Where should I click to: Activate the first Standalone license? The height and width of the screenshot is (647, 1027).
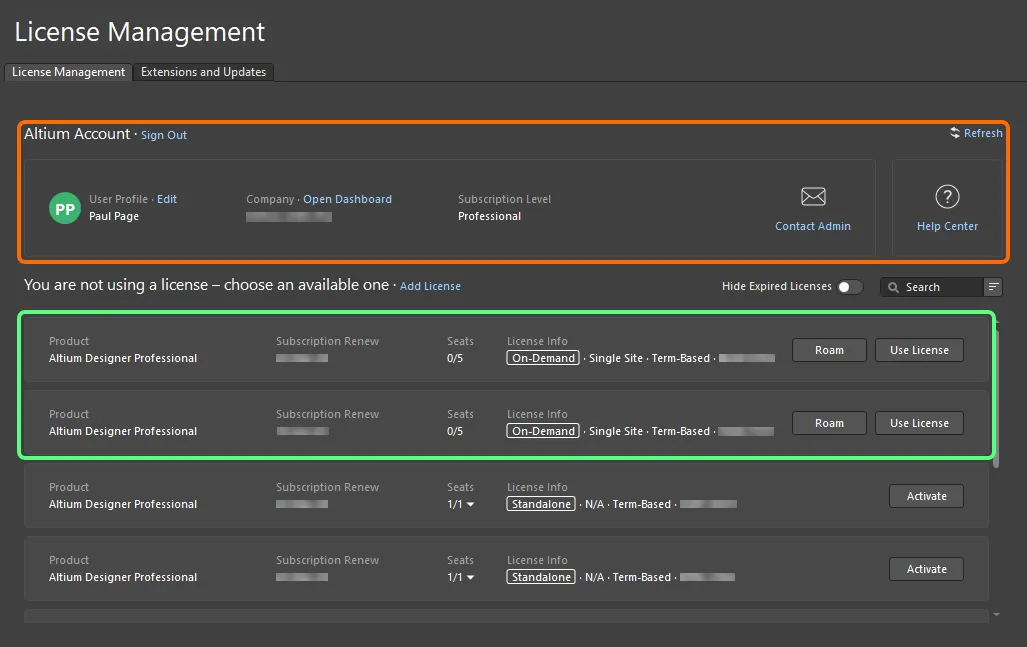(x=926, y=496)
